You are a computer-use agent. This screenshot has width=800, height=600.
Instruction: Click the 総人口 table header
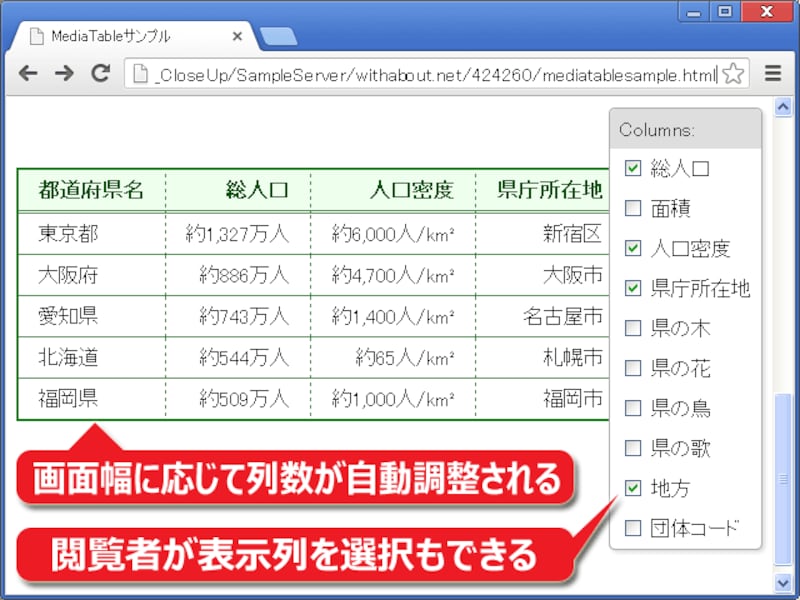238,190
